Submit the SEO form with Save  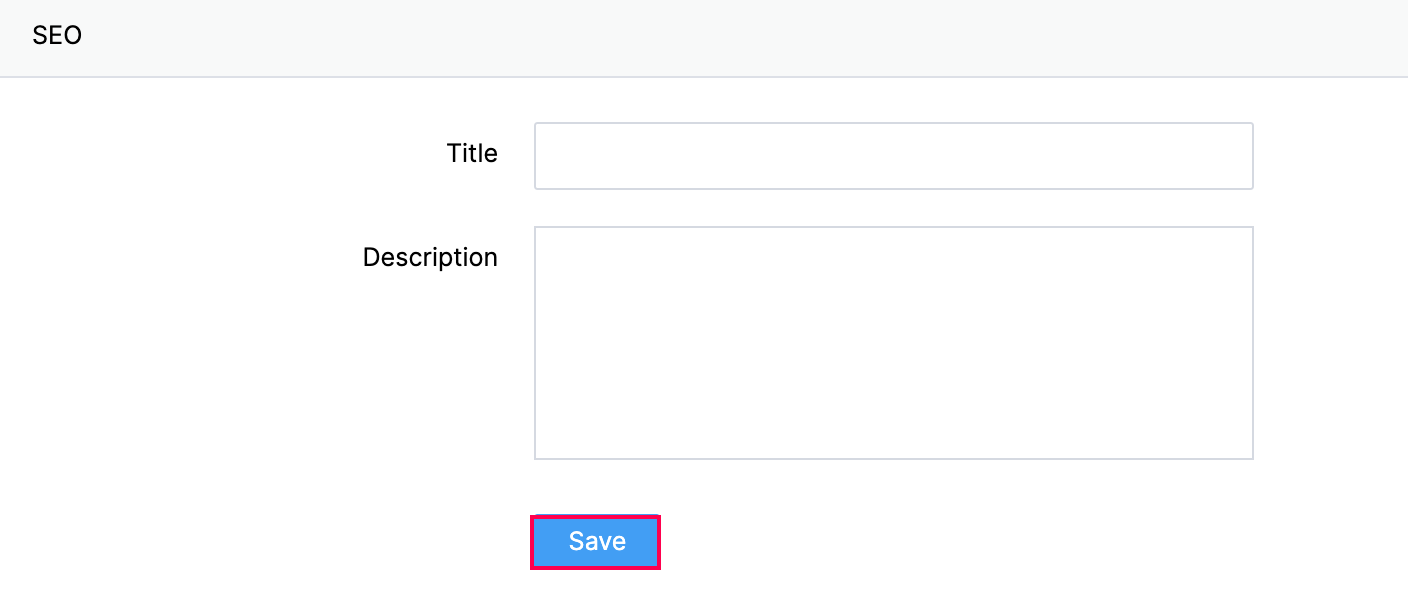click(x=595, y=542)
